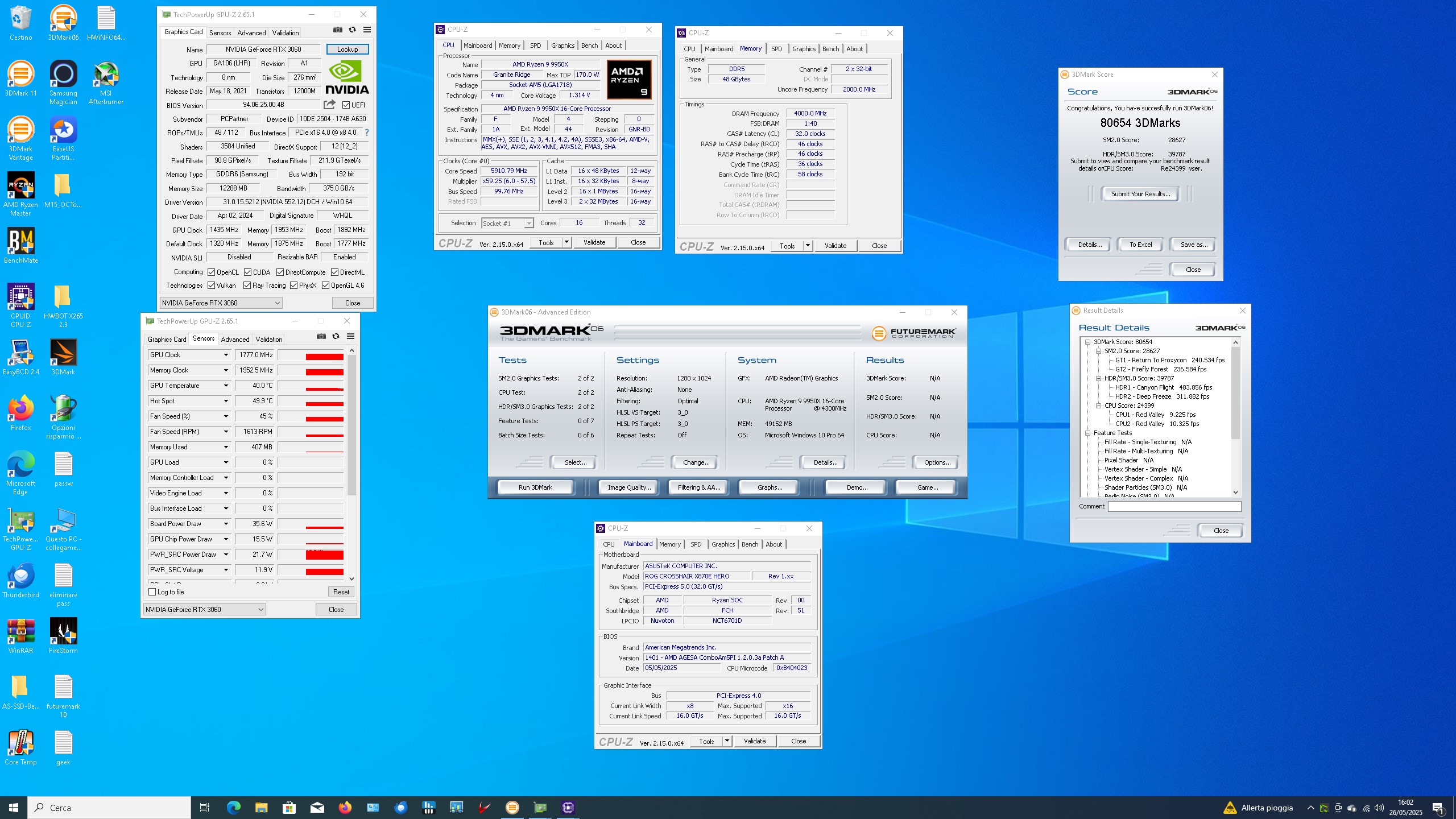Click Comment input field in Result Details
The image size is (1456, 819).
pos(1174,506)
